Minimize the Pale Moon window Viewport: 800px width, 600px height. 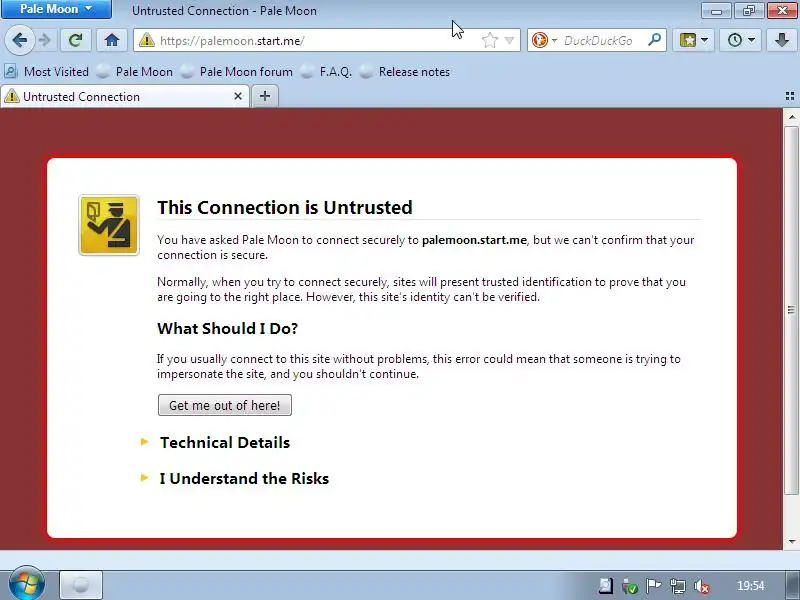click(716, 10)
